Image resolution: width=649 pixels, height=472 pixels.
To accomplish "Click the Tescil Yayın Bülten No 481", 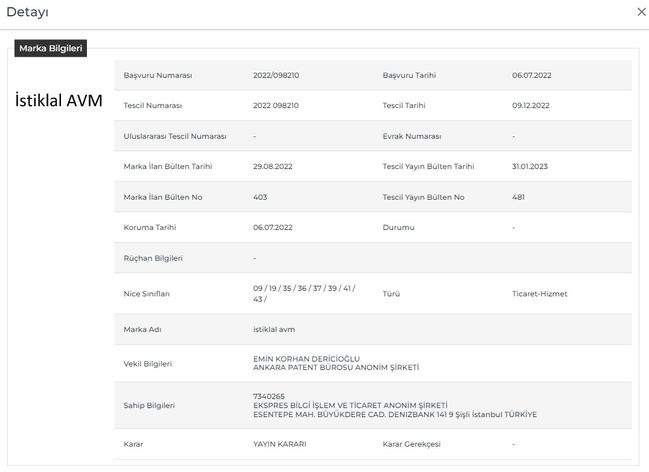I will point(518,197).
